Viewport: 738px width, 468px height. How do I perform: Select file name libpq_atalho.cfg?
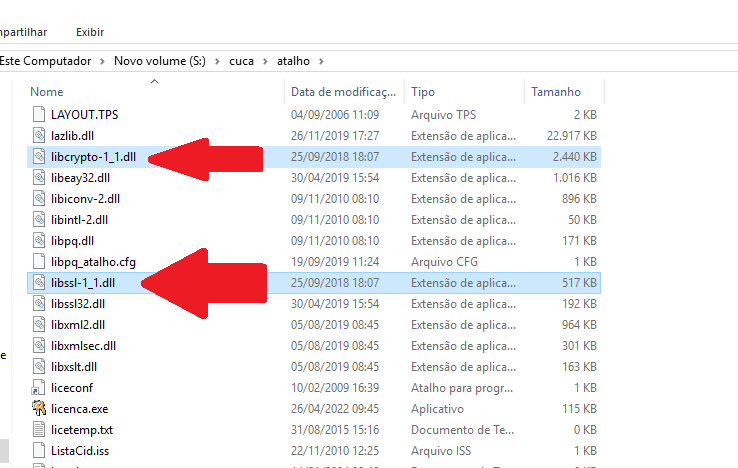(x=93, y=262)
